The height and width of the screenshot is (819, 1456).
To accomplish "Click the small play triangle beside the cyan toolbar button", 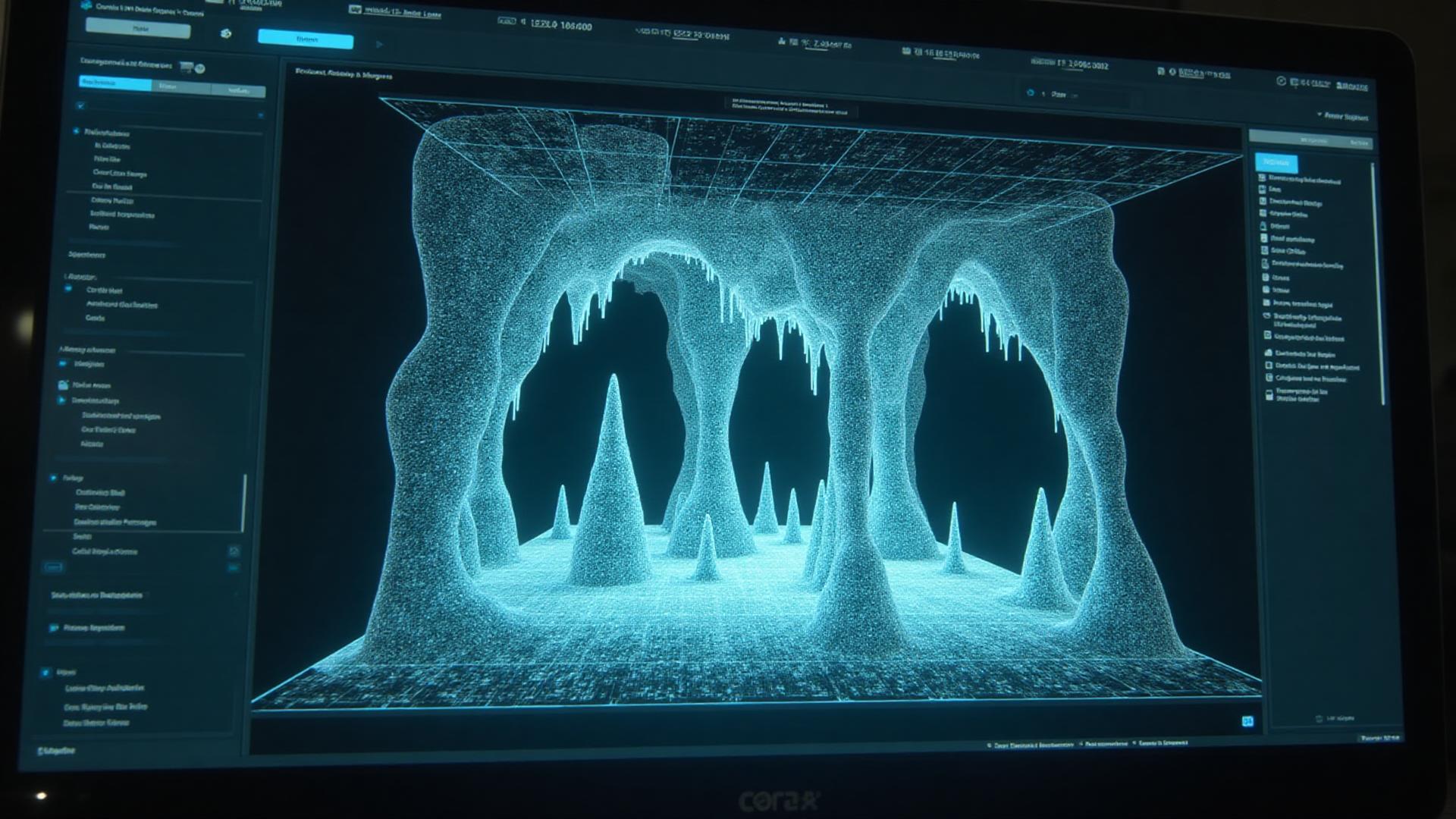I will pyautogui.click(x=379, y=44).
